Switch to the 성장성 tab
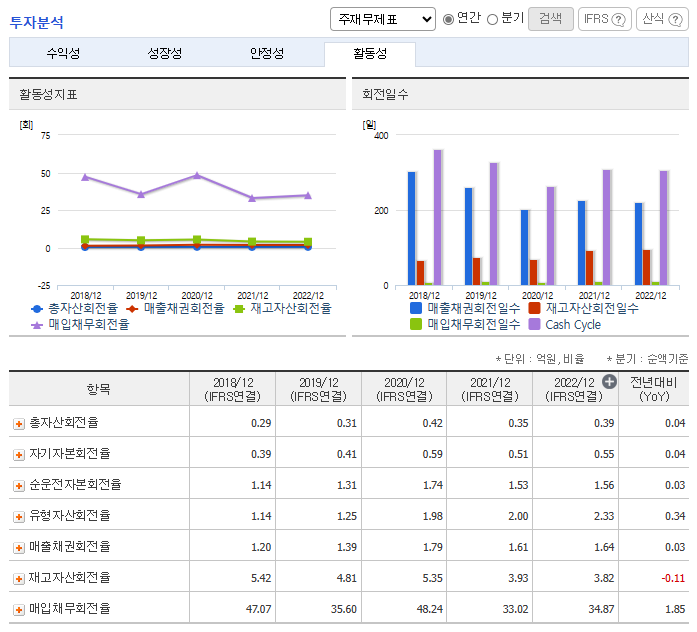Screen dimensions: 697x632 coord(164,53)
